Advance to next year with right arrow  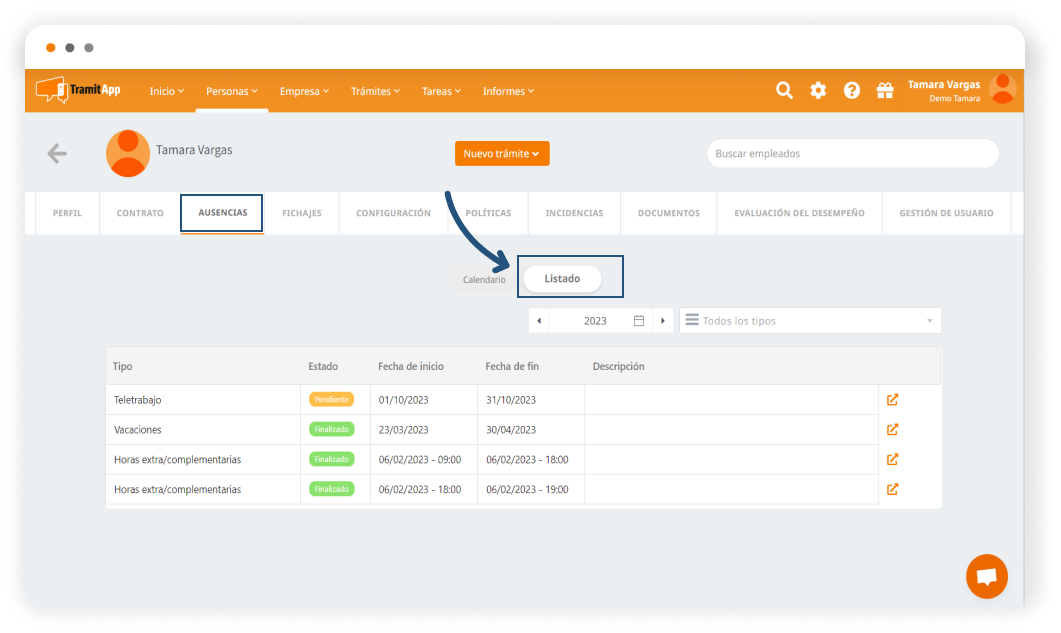(662, 321)
